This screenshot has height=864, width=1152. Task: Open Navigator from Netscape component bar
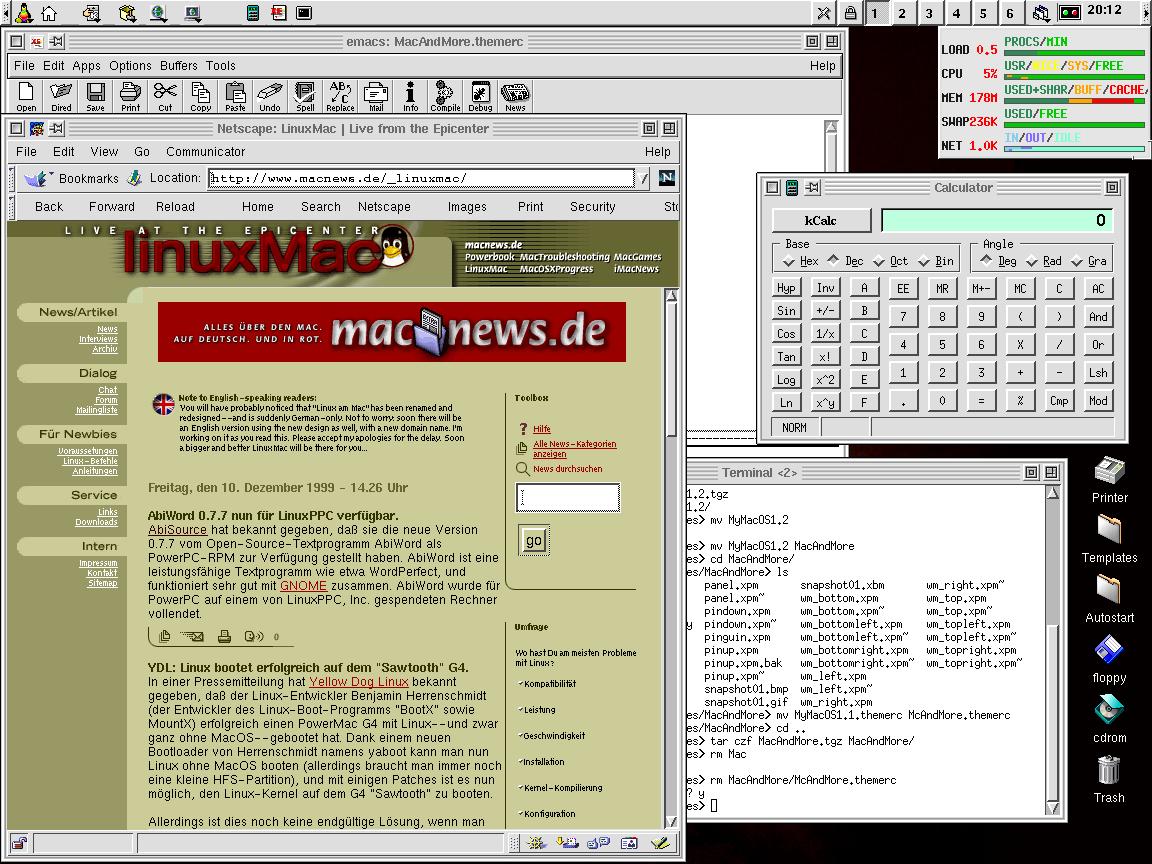click(536, 843)
